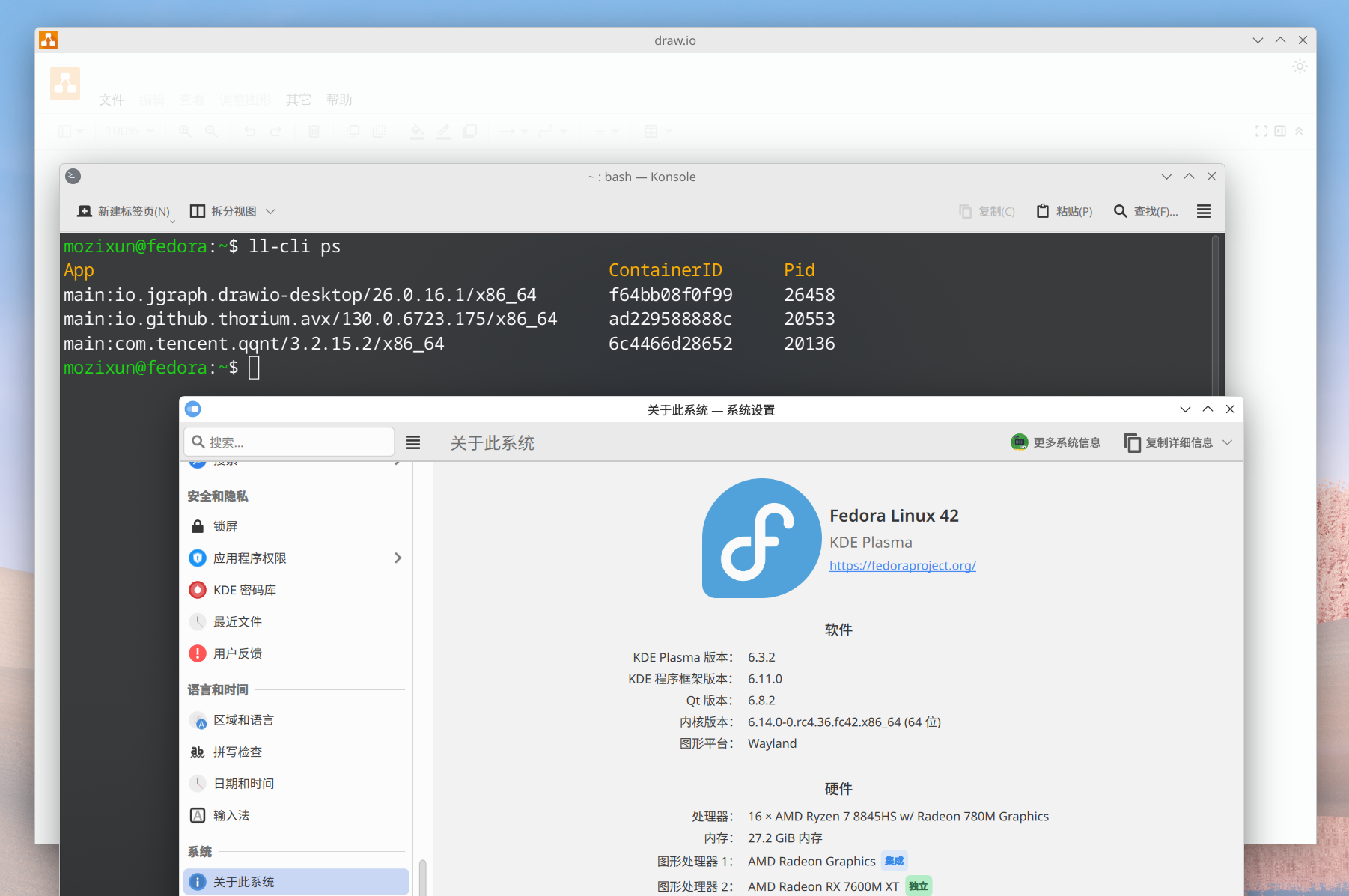Select About This System (关于此系统) item
Screen dimensions: 1349x896
[296, 882]
